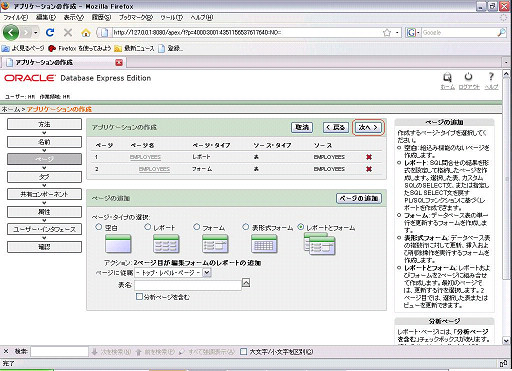Click the tabular form thumbnail image
The width and height of the screenshot is (512, 371).
[264, 244]
